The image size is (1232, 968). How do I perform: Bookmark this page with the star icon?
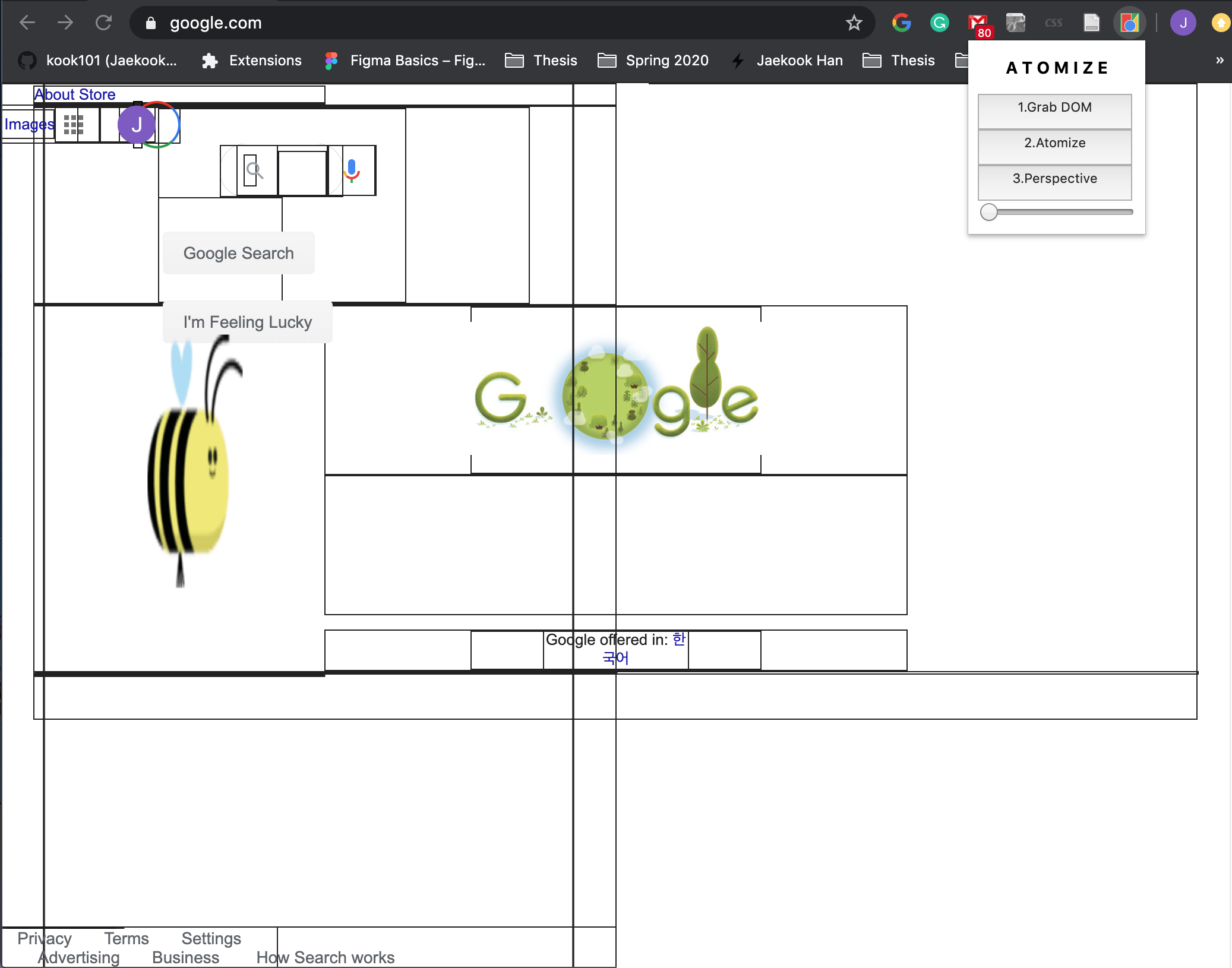(854, 23)
